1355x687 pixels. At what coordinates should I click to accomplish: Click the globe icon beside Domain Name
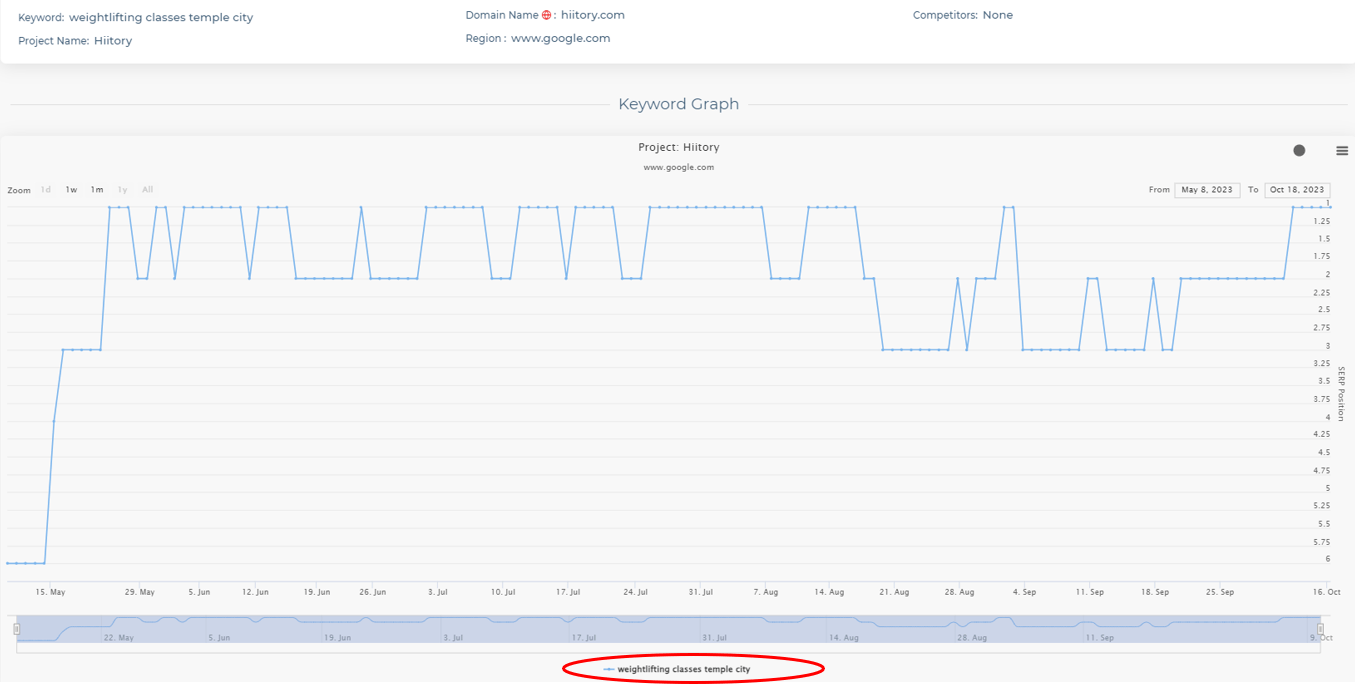pyautogui.click(x=546, y=16)
